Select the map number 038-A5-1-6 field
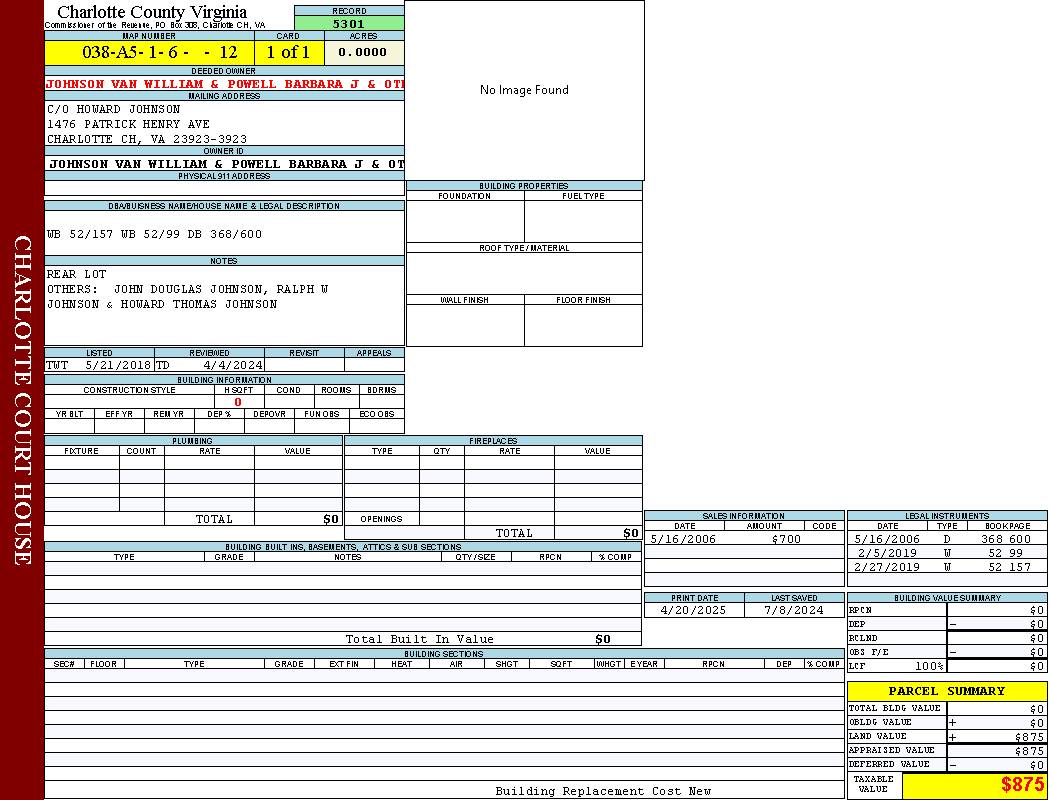This screenshot has width=1050, height=800. [x=149, y=52]
